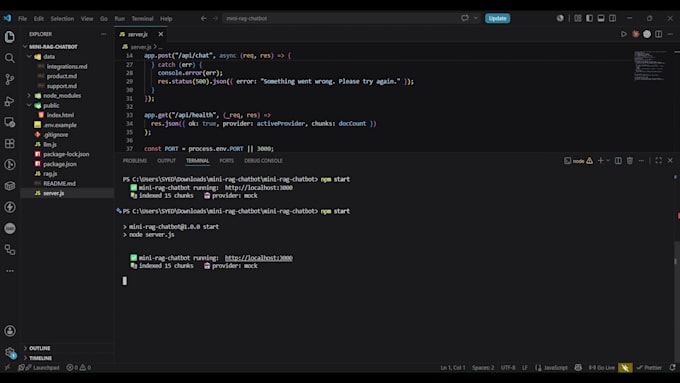
Task: Open the Explorer view in activity bar
Action: tap(10, 37)
